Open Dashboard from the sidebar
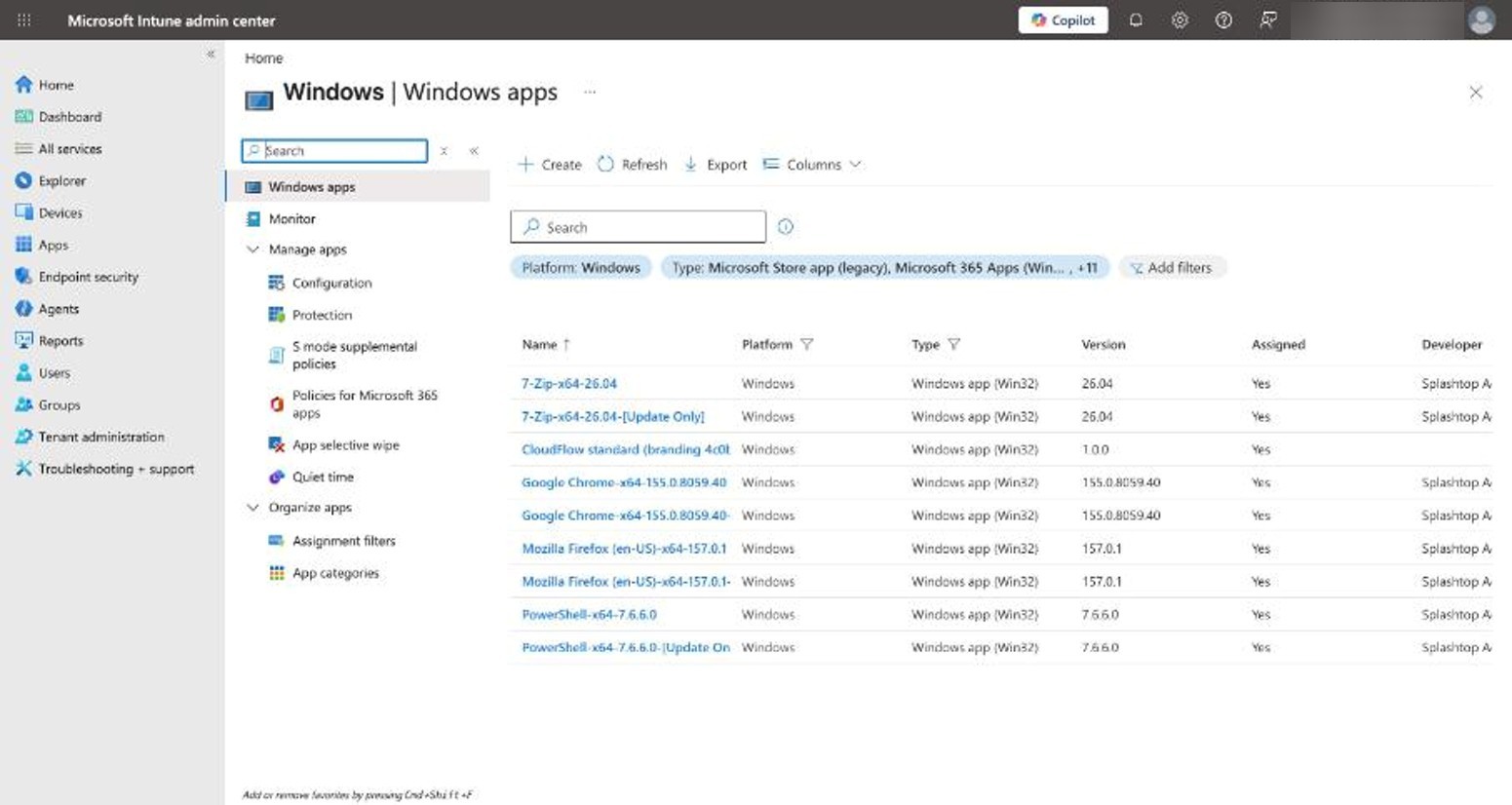This screenshot has width=1512, height=805. [x=70, y=117]
